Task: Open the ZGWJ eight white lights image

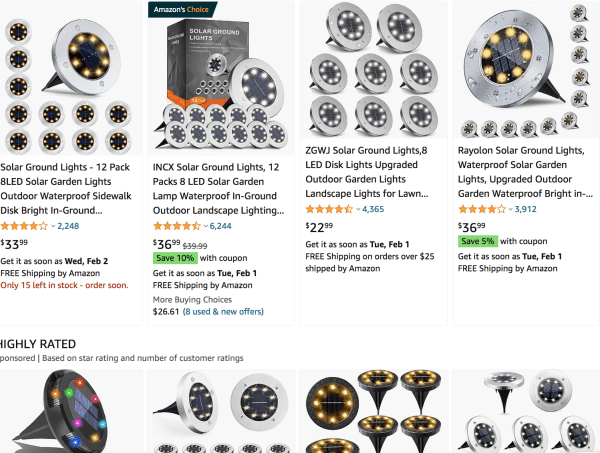Action: [x=374, y=69]
